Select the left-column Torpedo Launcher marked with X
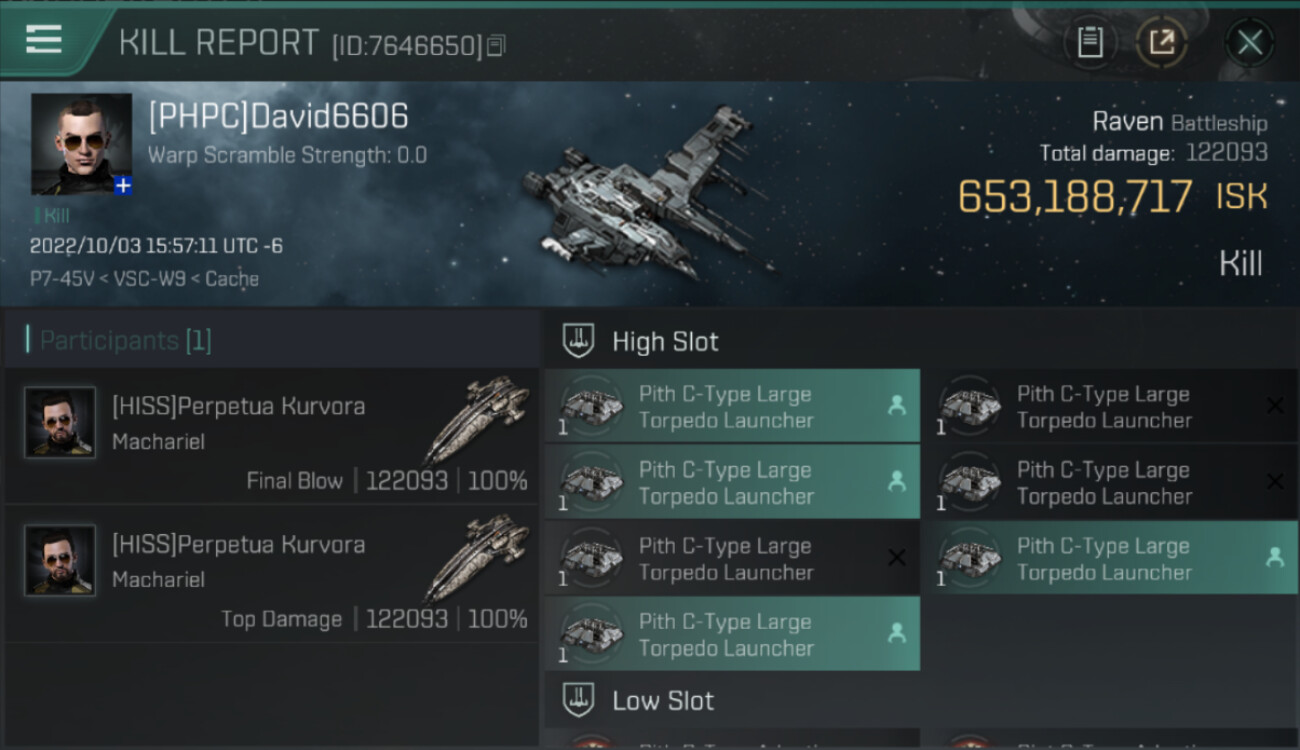This screenshot has height=750, width=1300. click(732, 558)
